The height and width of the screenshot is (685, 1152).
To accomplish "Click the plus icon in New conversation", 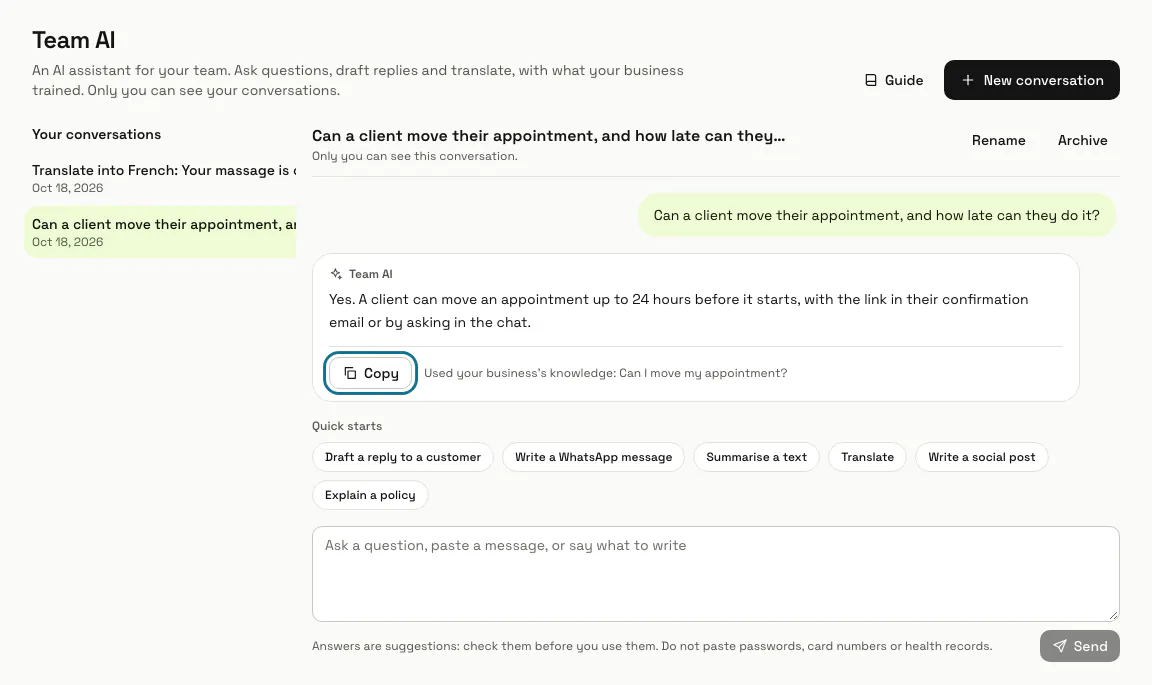I will click(968, 80).
